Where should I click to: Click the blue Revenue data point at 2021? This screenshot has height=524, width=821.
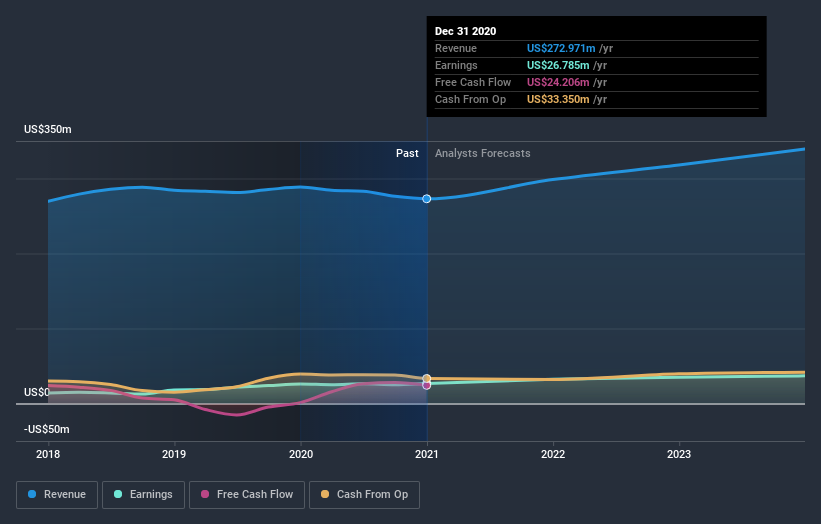point(427,199)
